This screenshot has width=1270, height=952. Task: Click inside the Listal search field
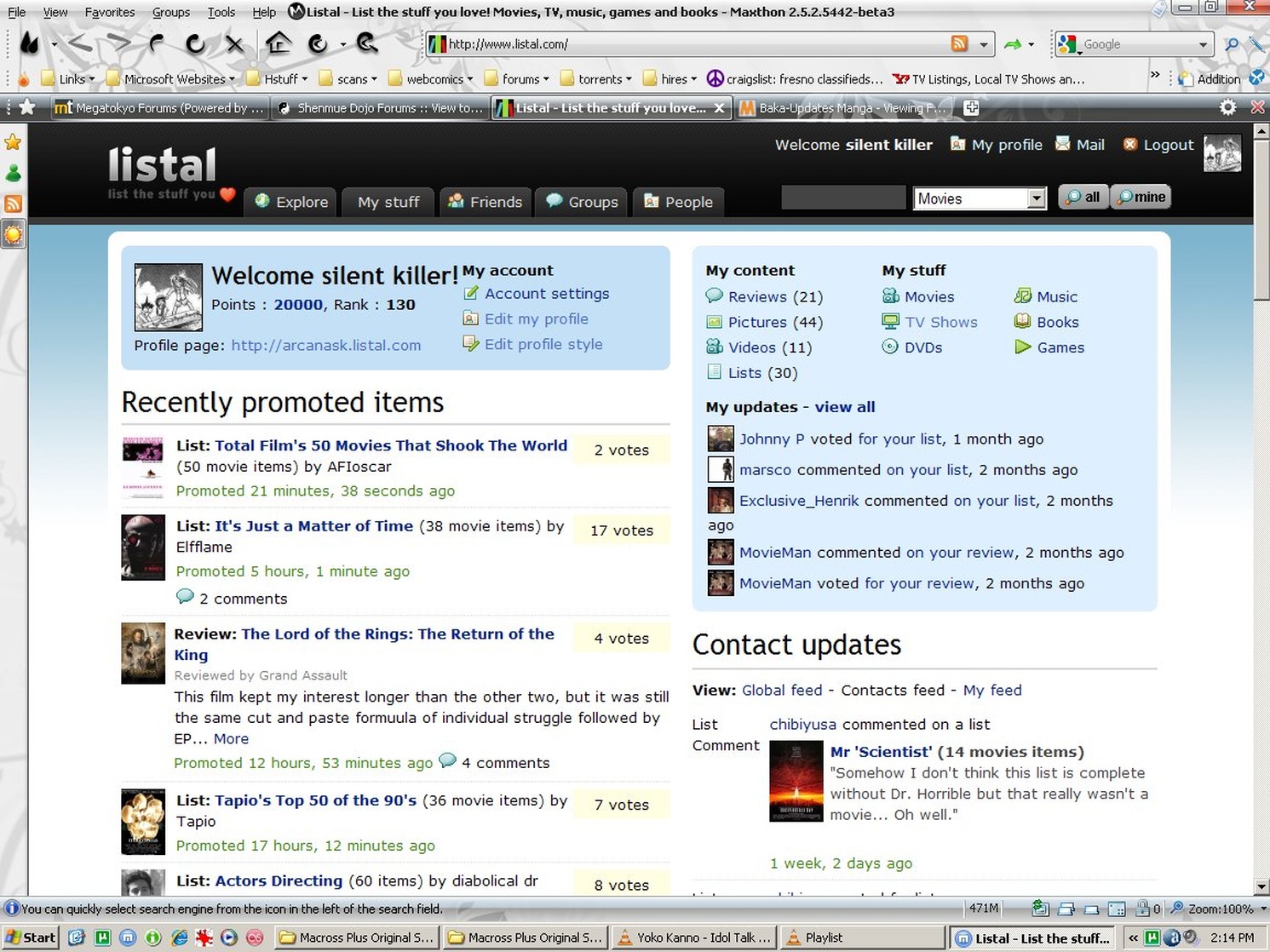click(x=843, y=198)
